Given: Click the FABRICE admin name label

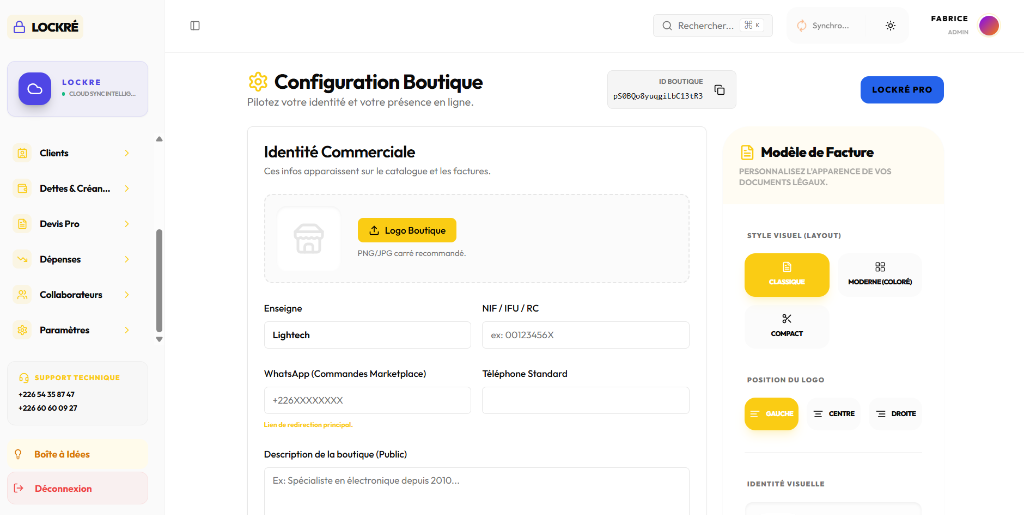Looking at the screenshot, I should (949, 18).
